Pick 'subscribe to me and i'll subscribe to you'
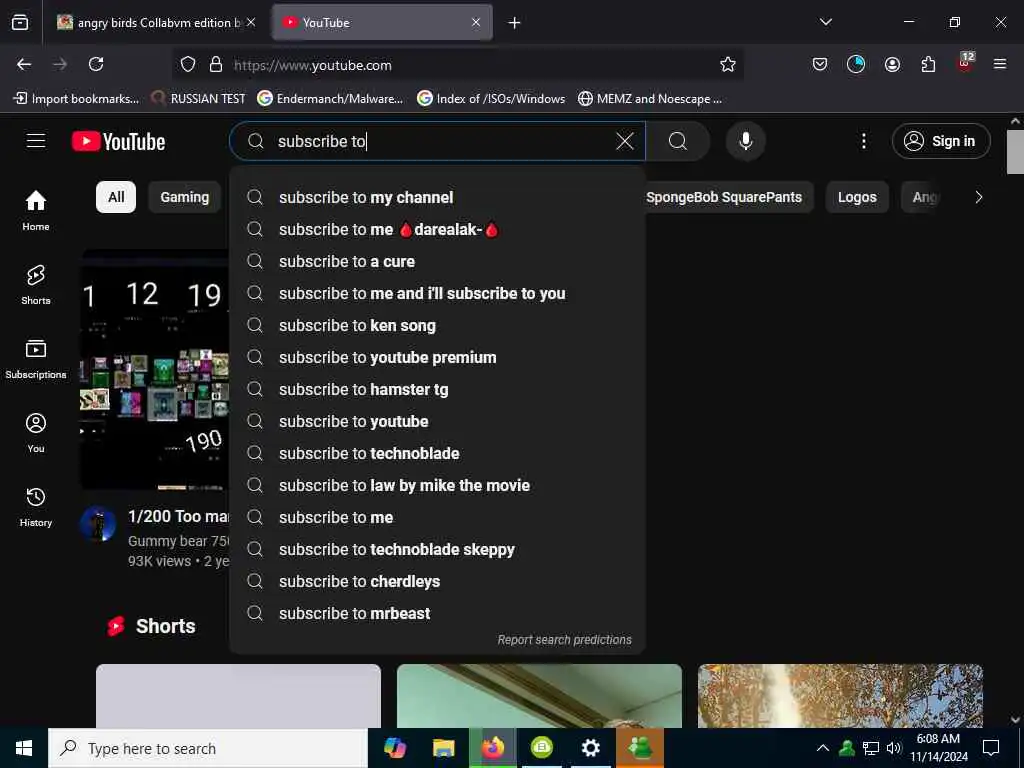Screen dimensions: 1024x768 tap(437, 293)
